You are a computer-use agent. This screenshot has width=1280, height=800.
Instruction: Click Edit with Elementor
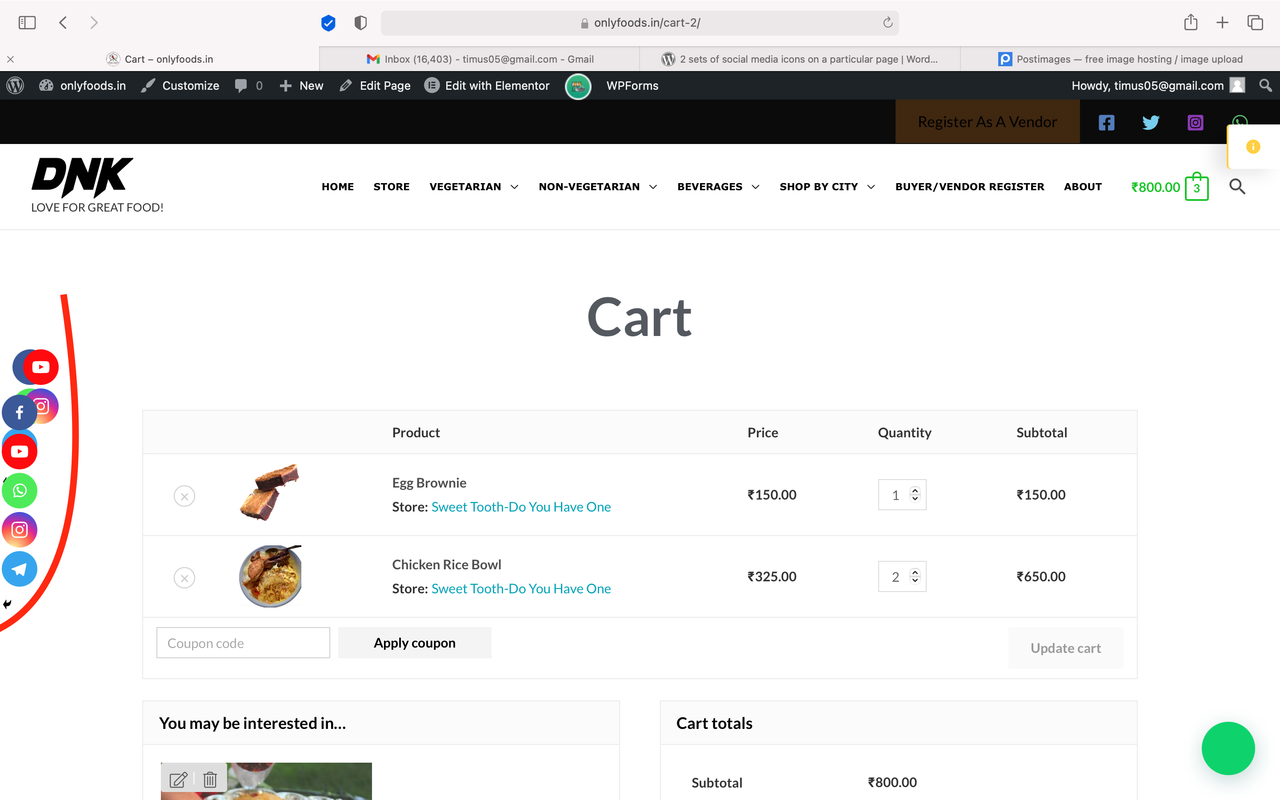pos(487,86)
